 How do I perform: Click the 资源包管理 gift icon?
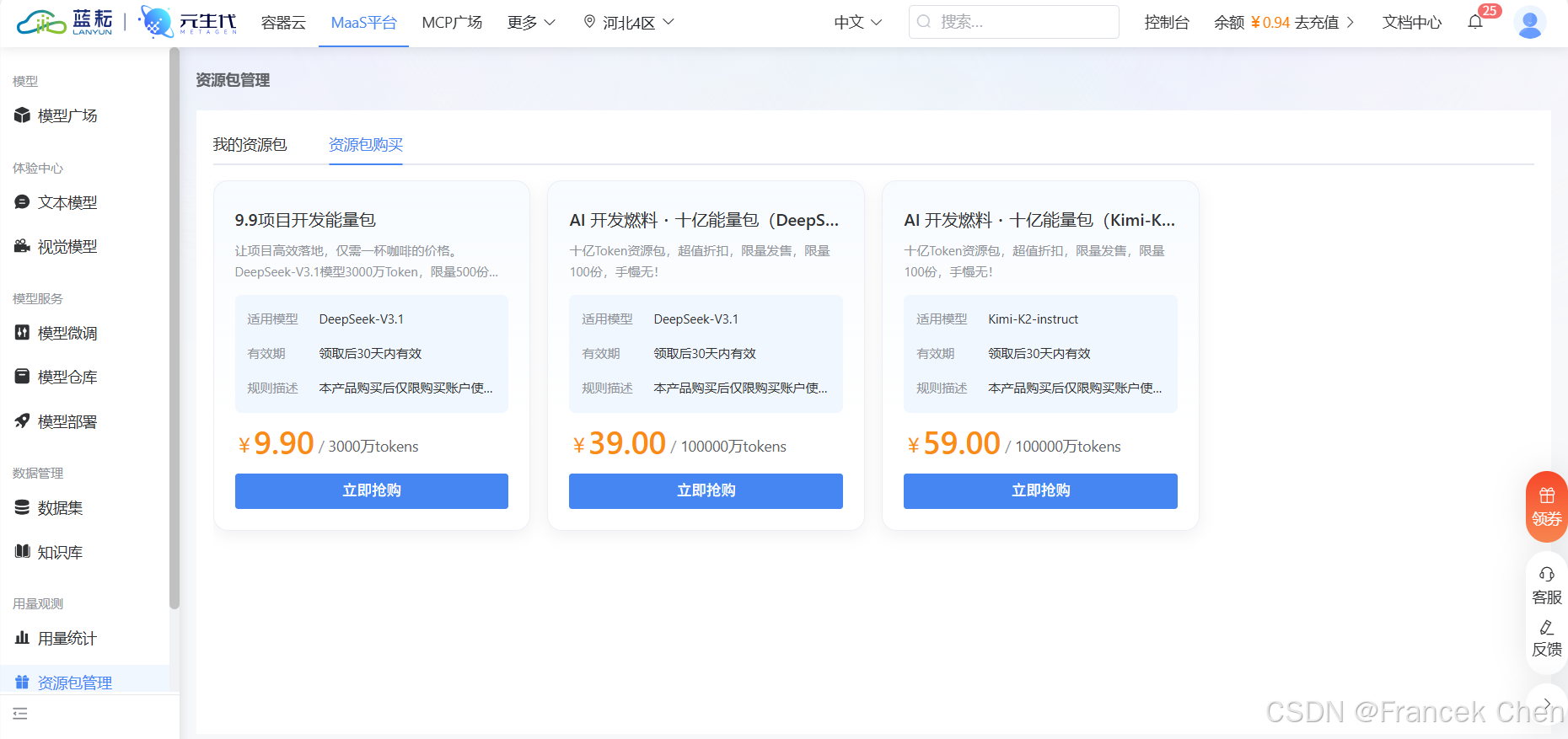coord(23,682)
